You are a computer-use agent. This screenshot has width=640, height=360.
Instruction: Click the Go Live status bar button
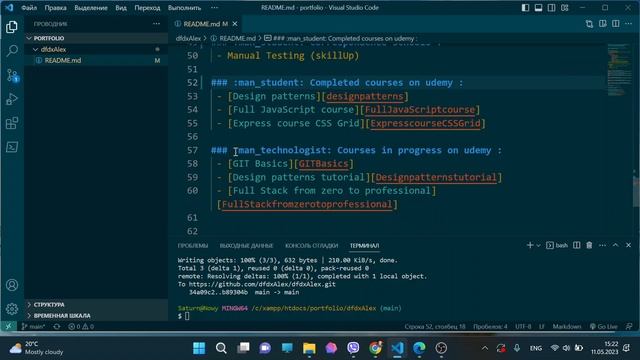(604, 326)
